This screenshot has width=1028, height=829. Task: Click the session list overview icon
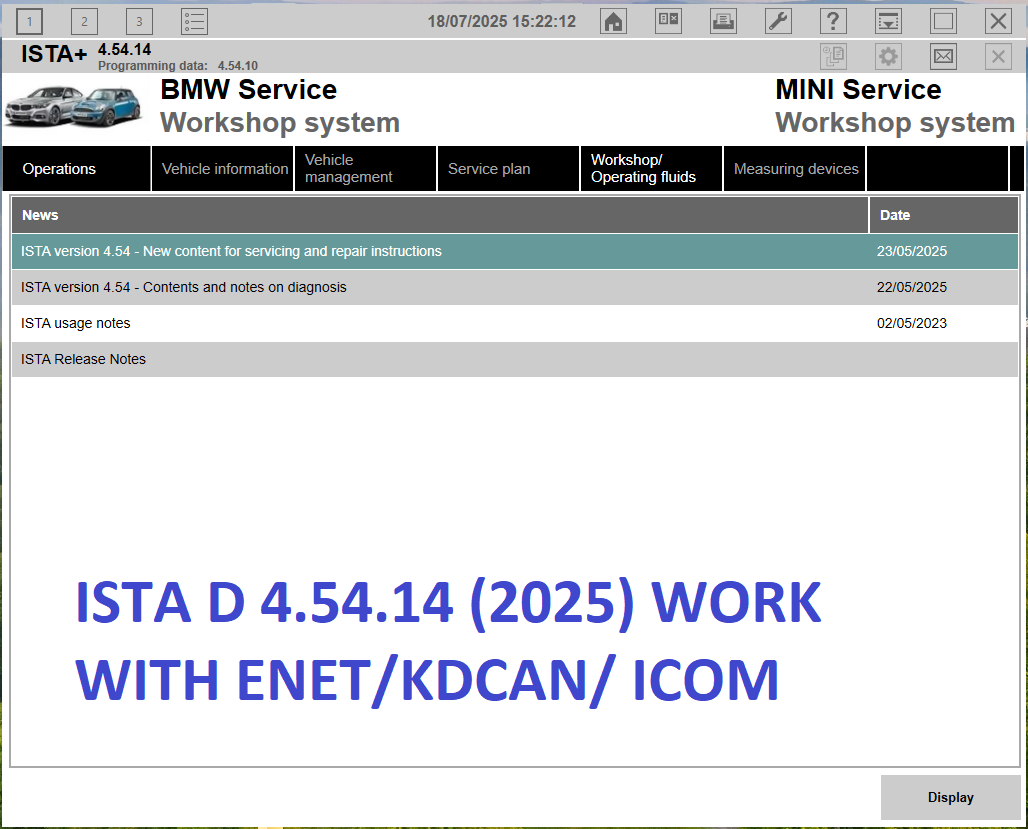[x=194, y=21]
